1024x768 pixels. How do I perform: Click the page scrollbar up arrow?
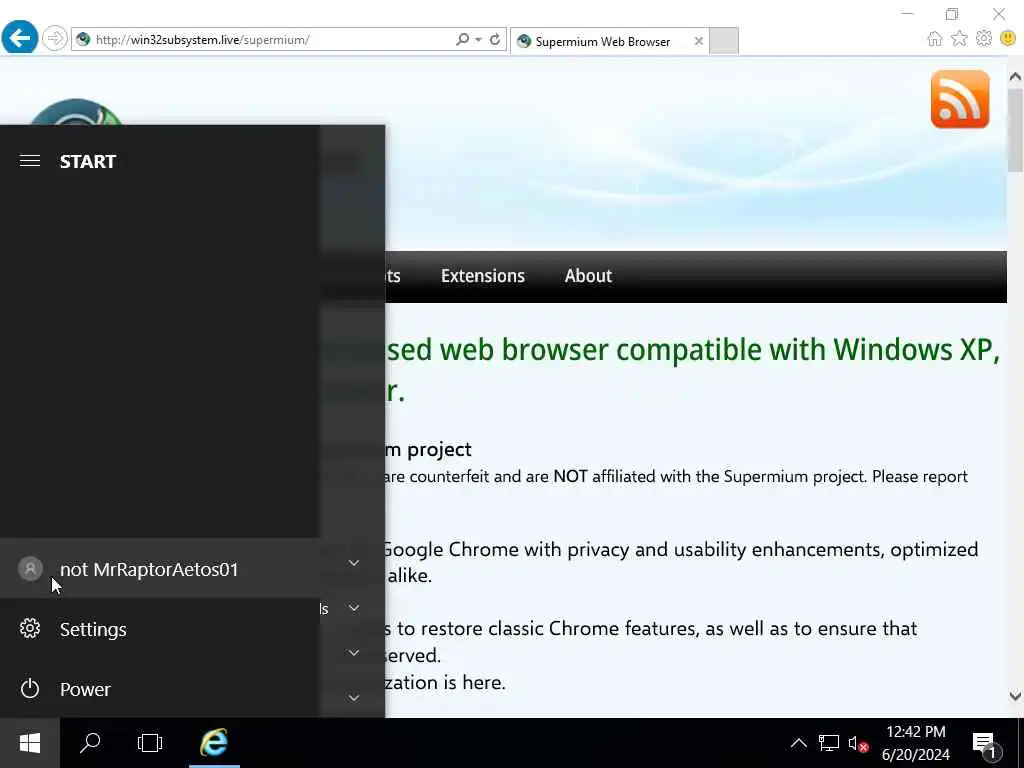coord(1015,76)
